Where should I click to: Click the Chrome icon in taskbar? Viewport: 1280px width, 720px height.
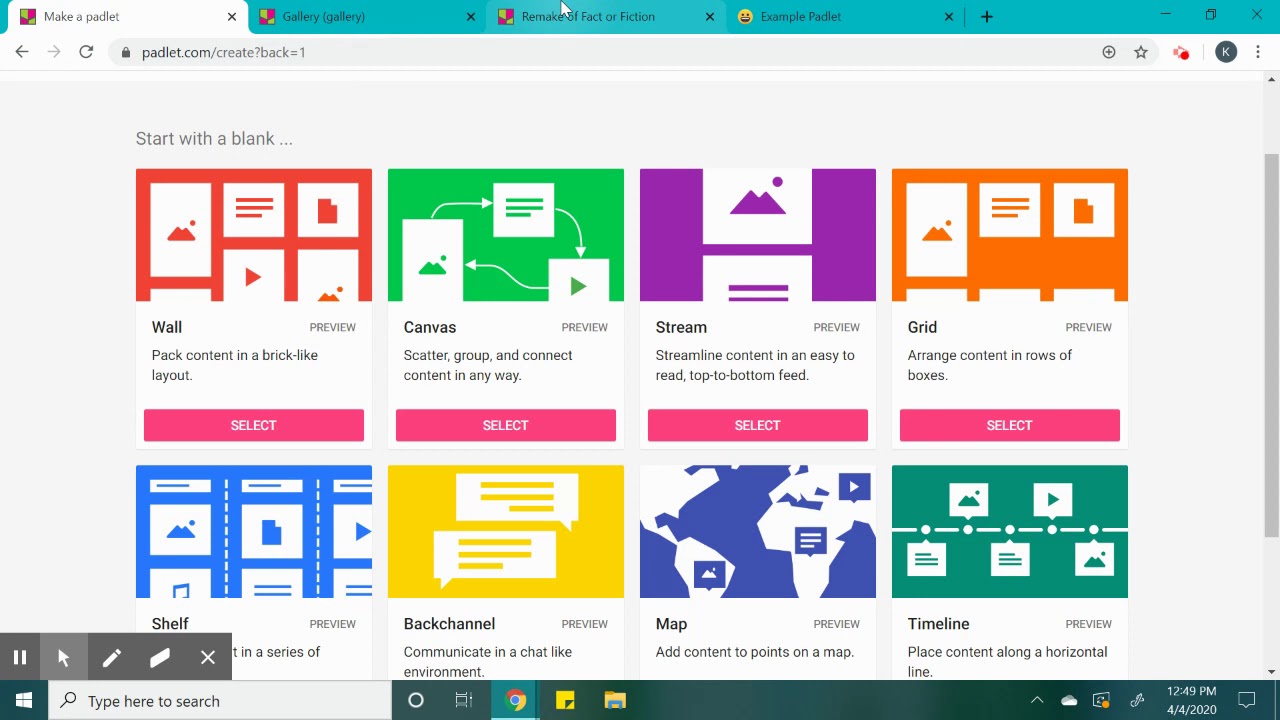(516, 700)
